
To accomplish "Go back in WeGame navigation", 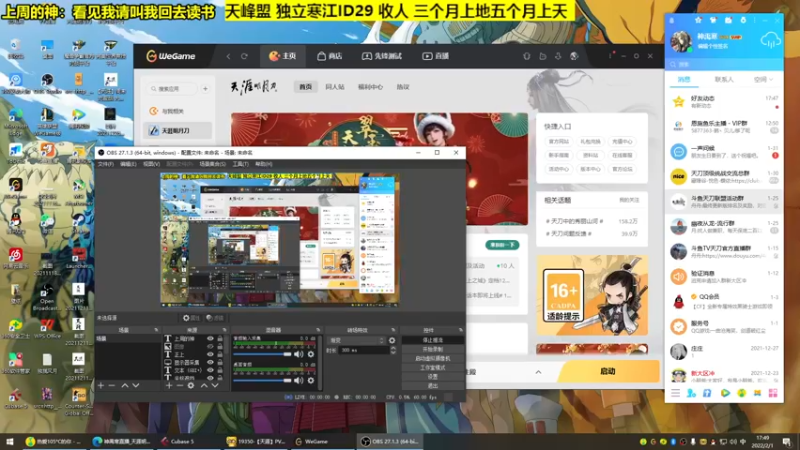I will [228, 56].
